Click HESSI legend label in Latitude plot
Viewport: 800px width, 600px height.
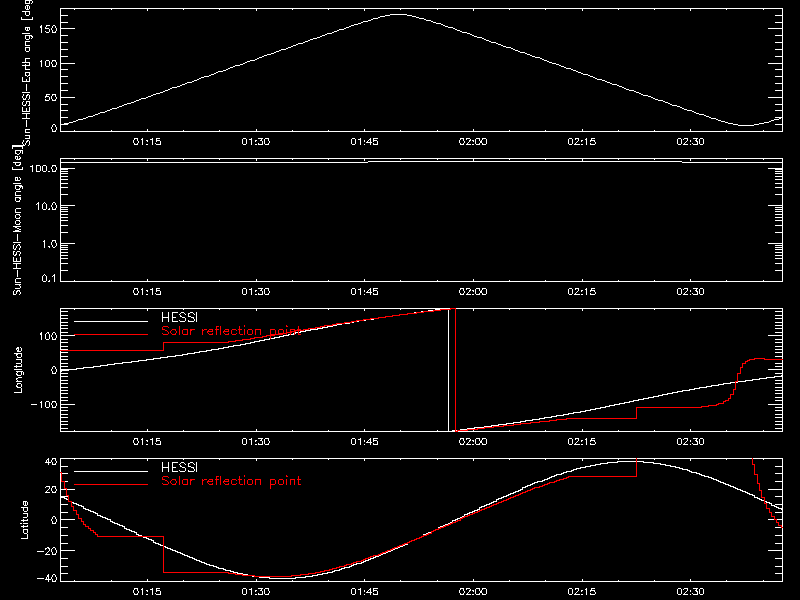pos(179,467)
